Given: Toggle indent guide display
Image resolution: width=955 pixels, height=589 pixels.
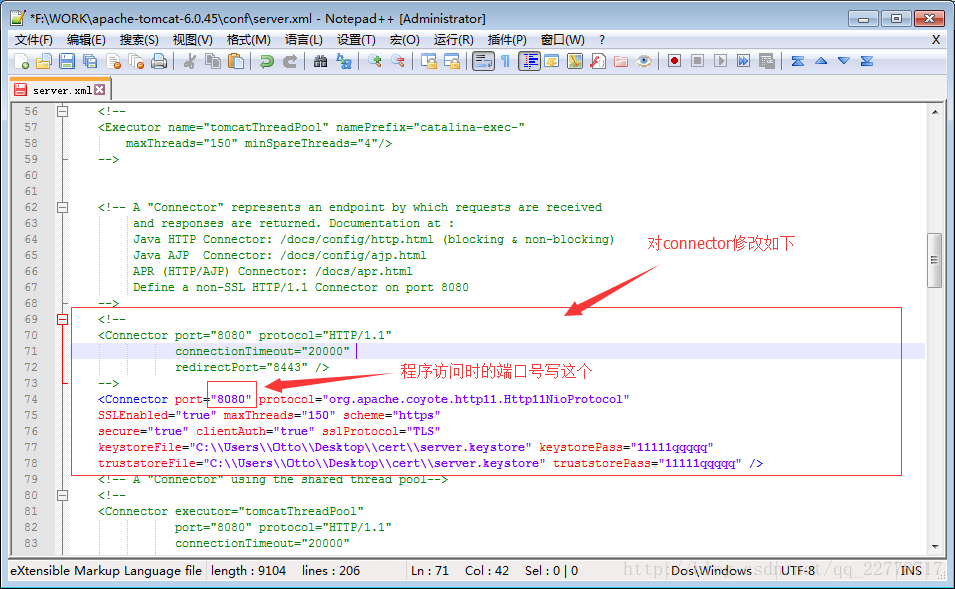Looking at the screenshot, I should (x=529, y=62).
